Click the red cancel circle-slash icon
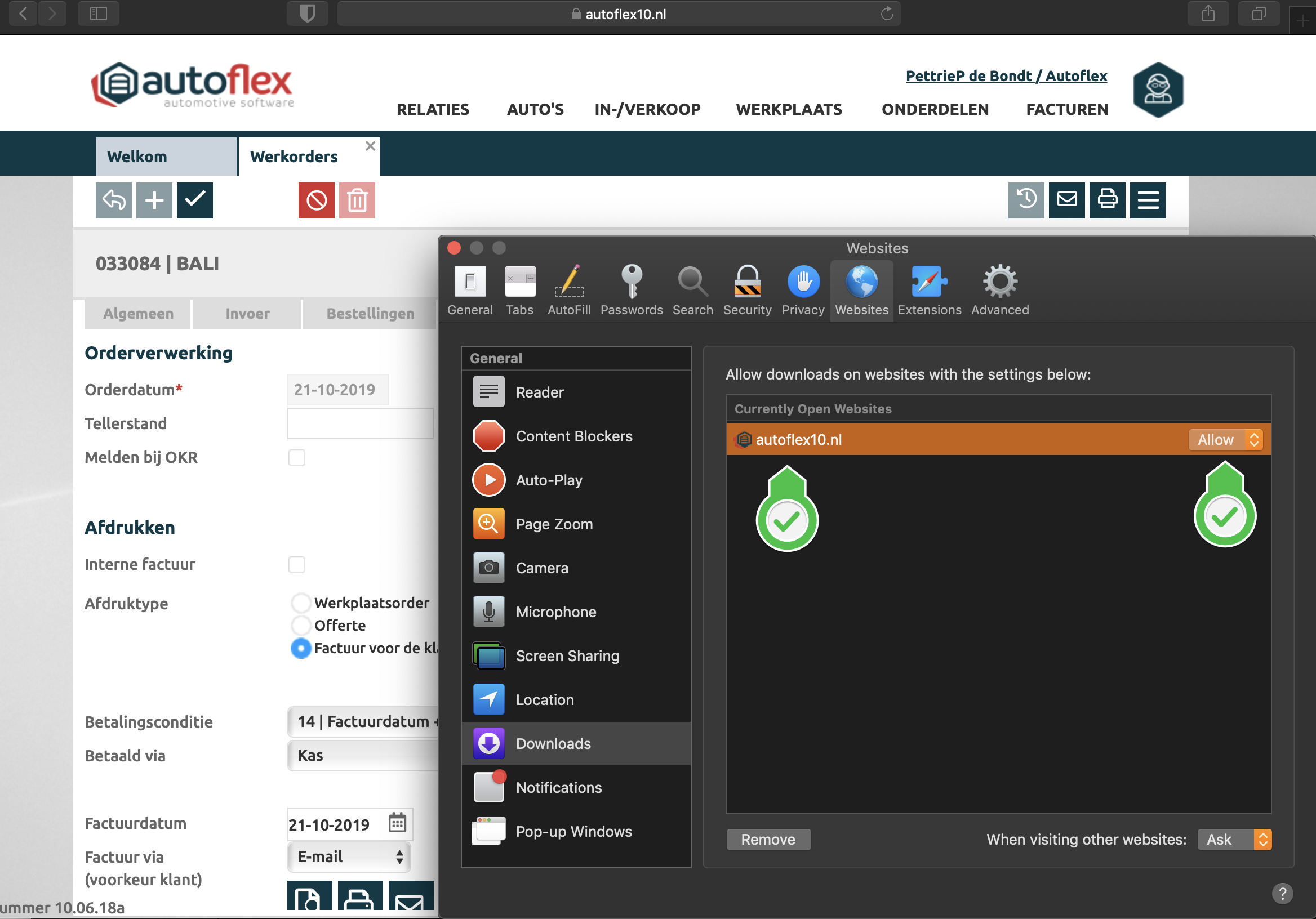Viewport: 1316px width, 919px height. coord(316,200)
